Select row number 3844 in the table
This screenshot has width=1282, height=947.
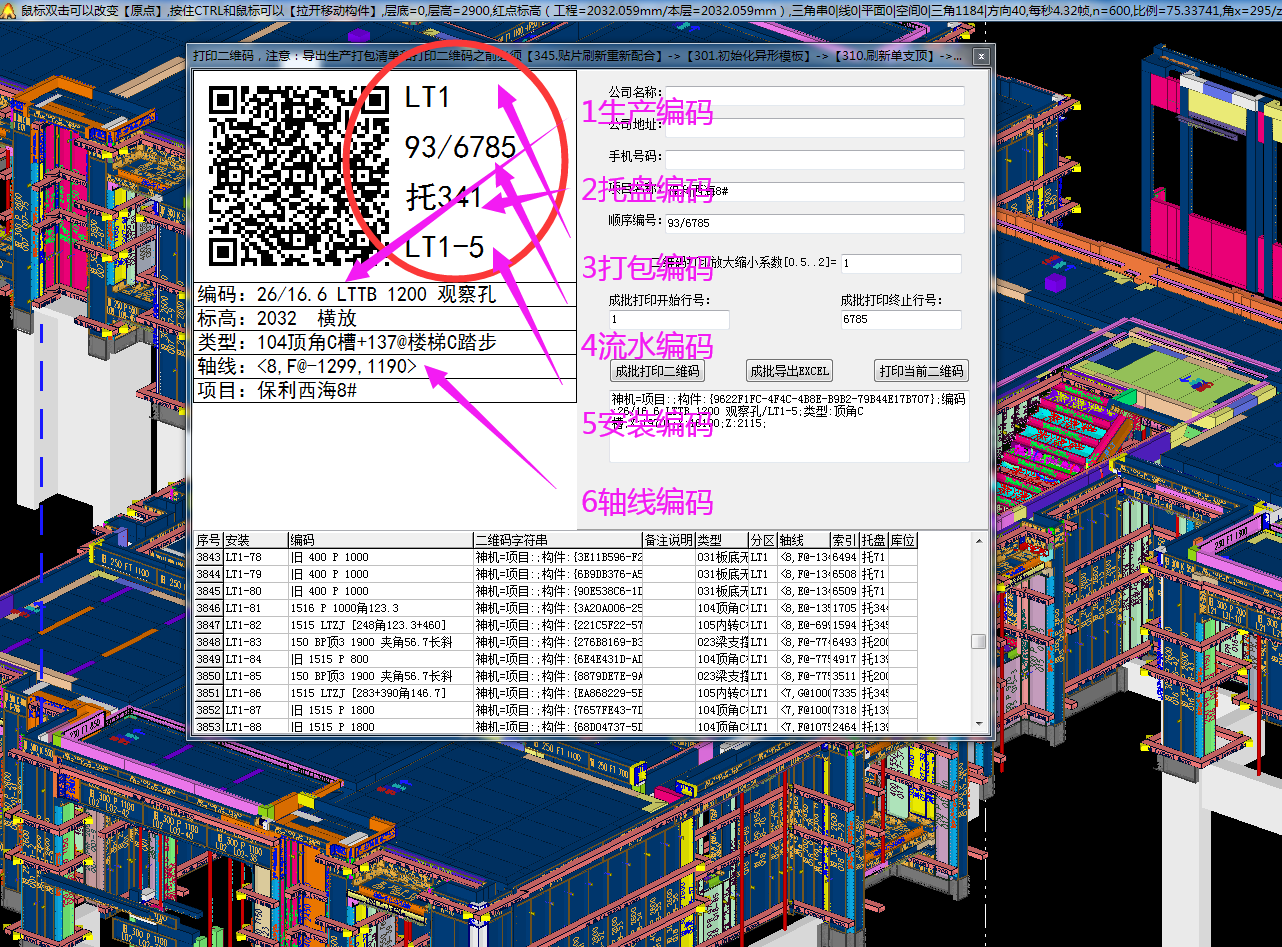click(207, 574)
